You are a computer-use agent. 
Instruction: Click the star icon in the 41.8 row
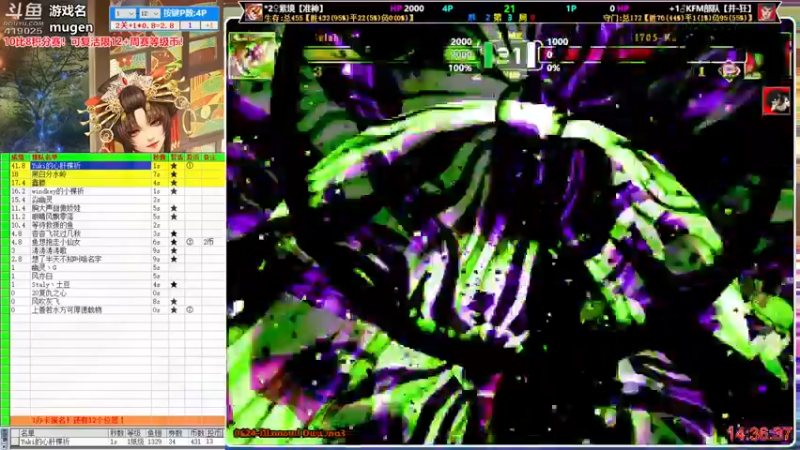click(174, 166)
